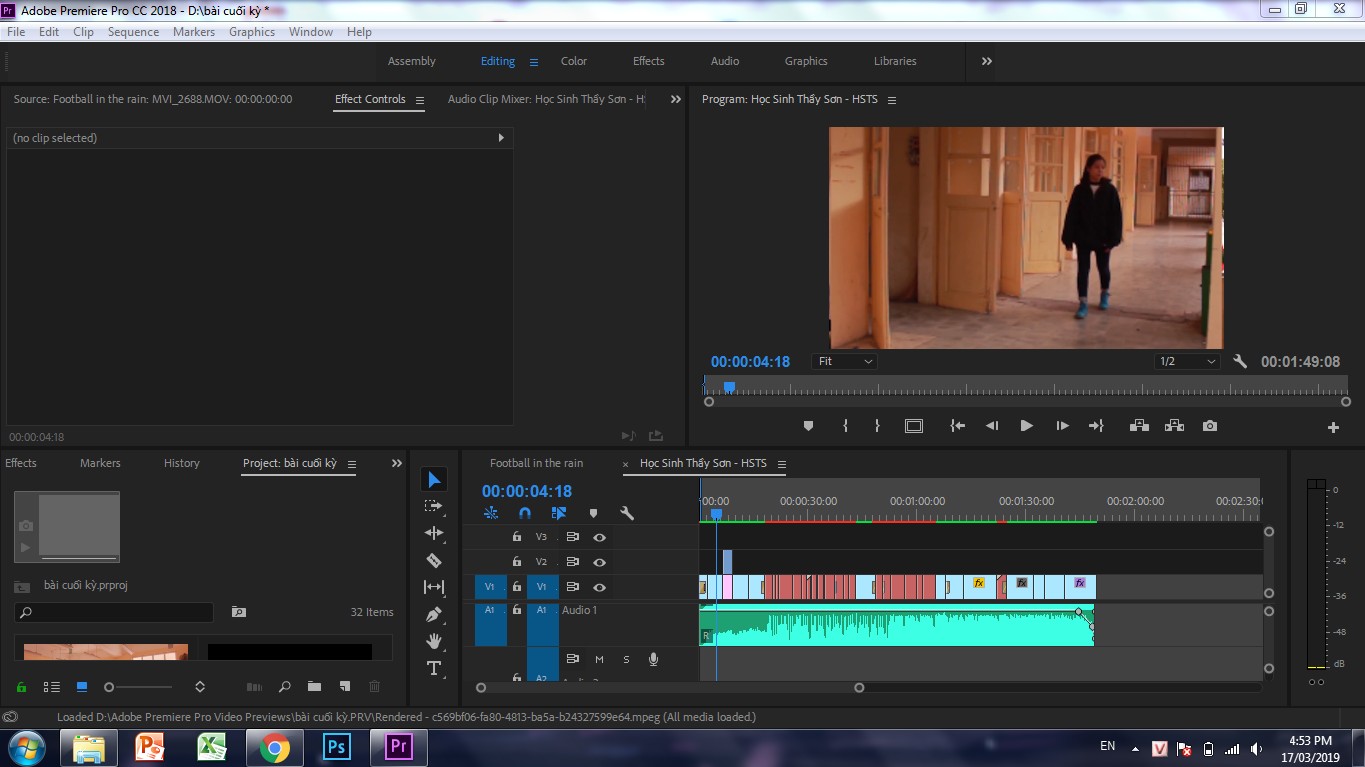Open the Sequence menu
This screenshot has width=1365, height=767.
[x=133, y=32]
